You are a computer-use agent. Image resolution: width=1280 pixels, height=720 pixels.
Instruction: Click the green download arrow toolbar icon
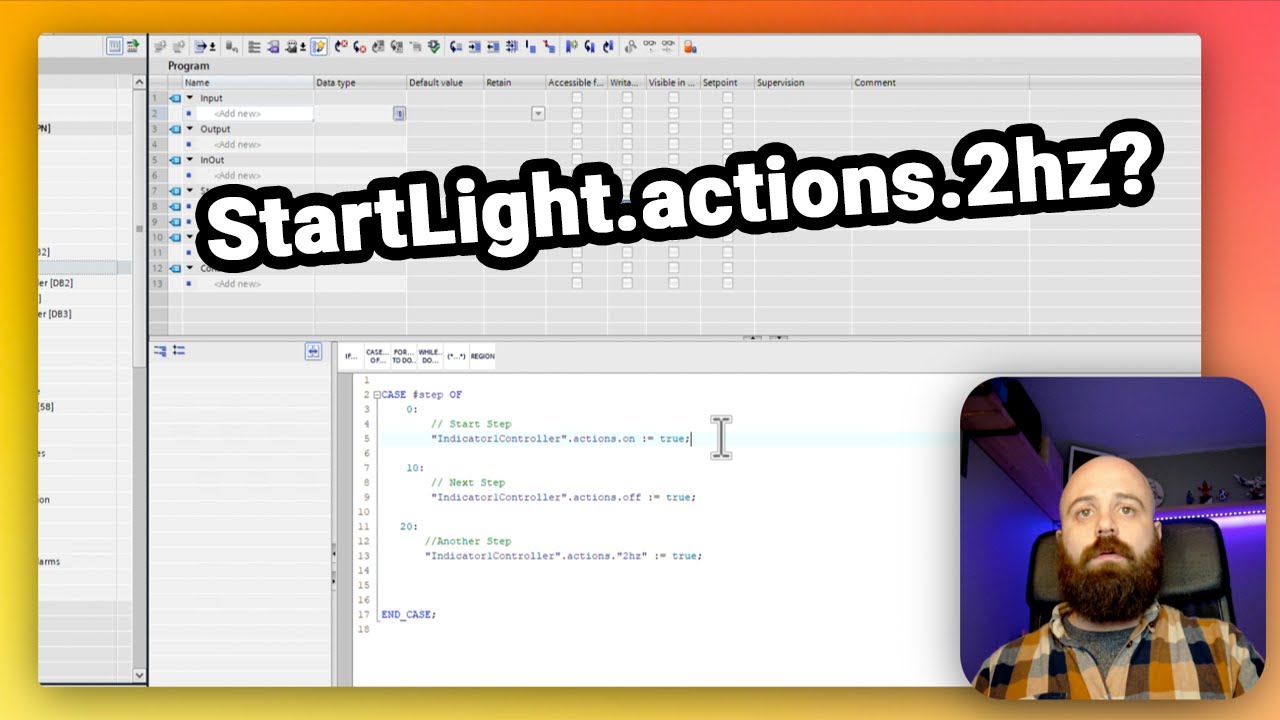click(435, 46)
